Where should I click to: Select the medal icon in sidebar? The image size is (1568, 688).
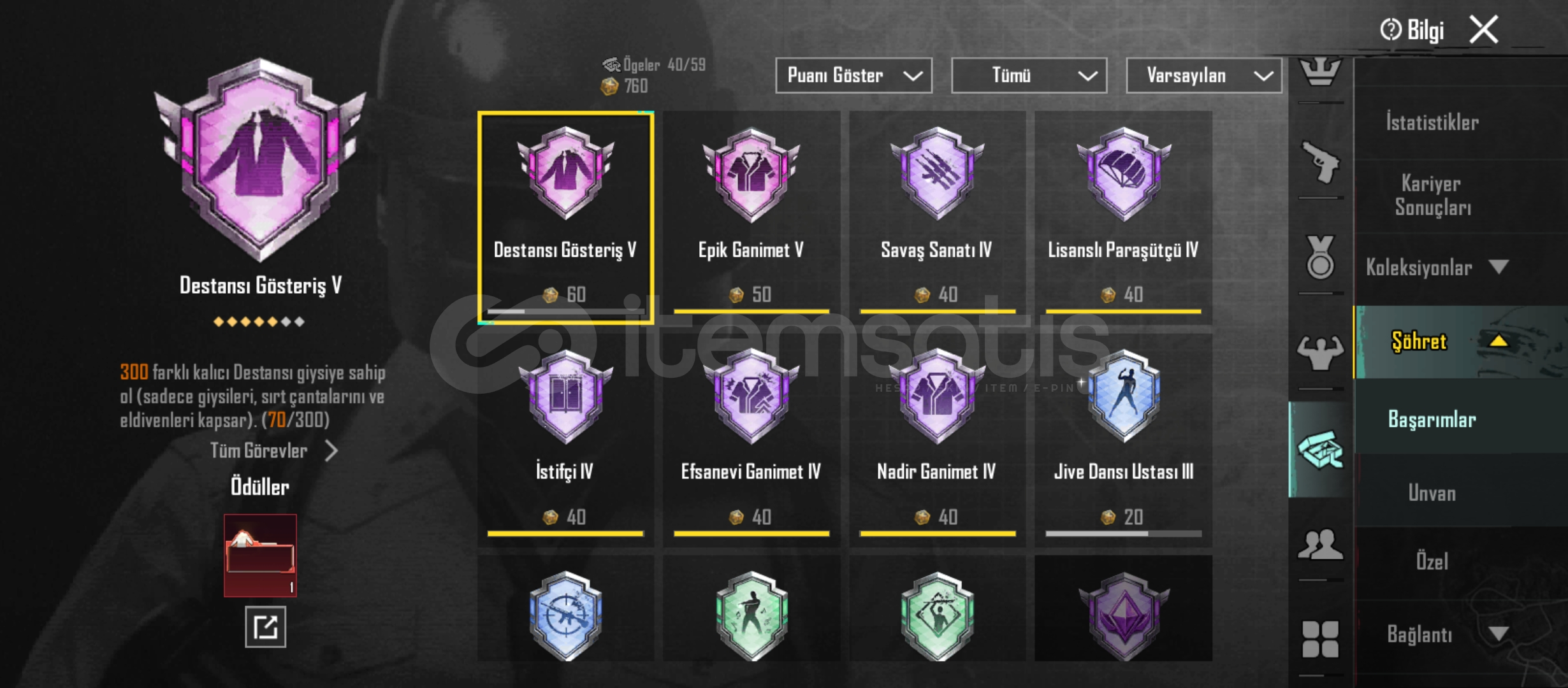pos(1320,257)
